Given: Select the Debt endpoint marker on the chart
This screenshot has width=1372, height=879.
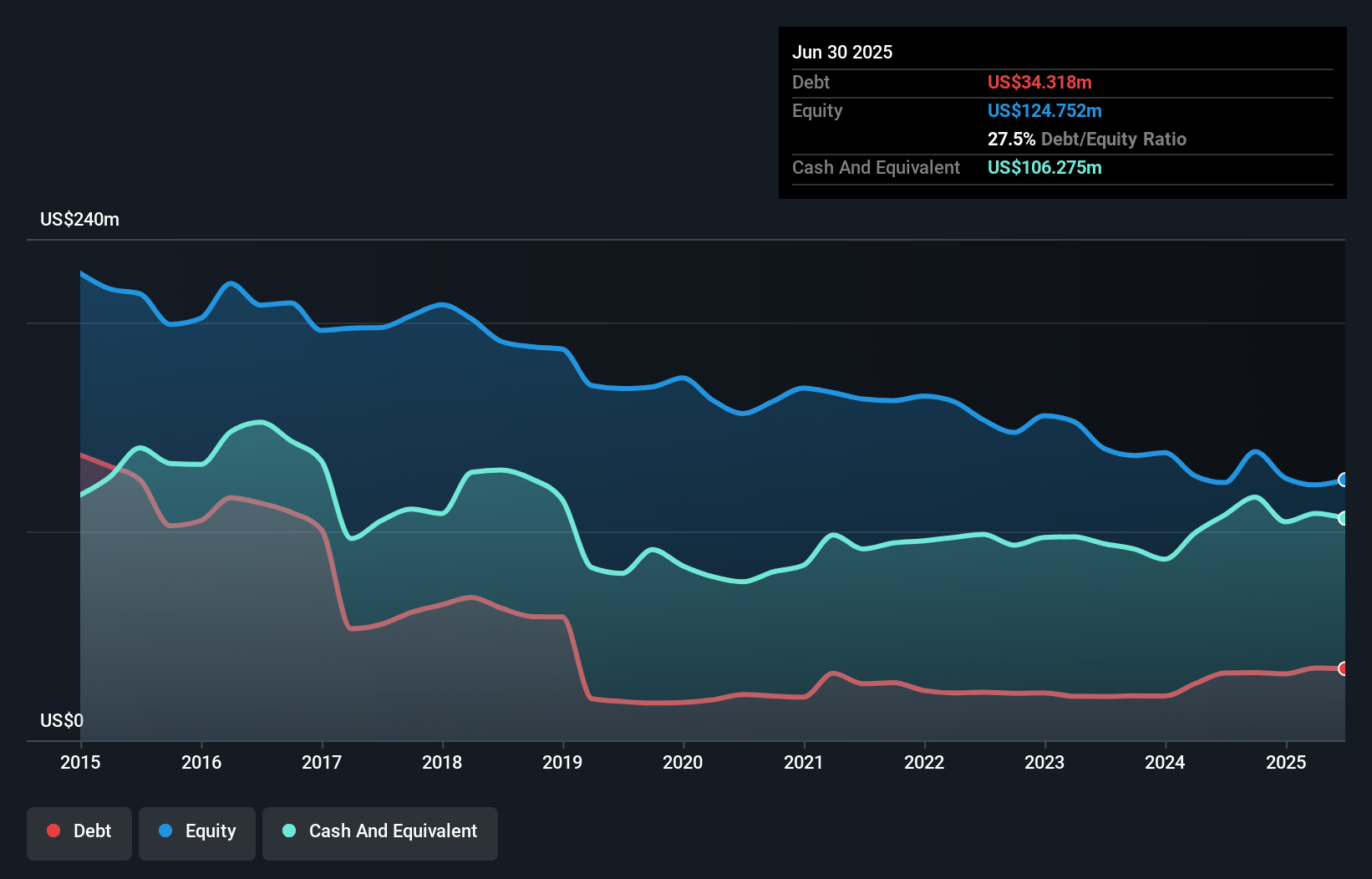Looking at the screenshot, I should coord(1343,668).
